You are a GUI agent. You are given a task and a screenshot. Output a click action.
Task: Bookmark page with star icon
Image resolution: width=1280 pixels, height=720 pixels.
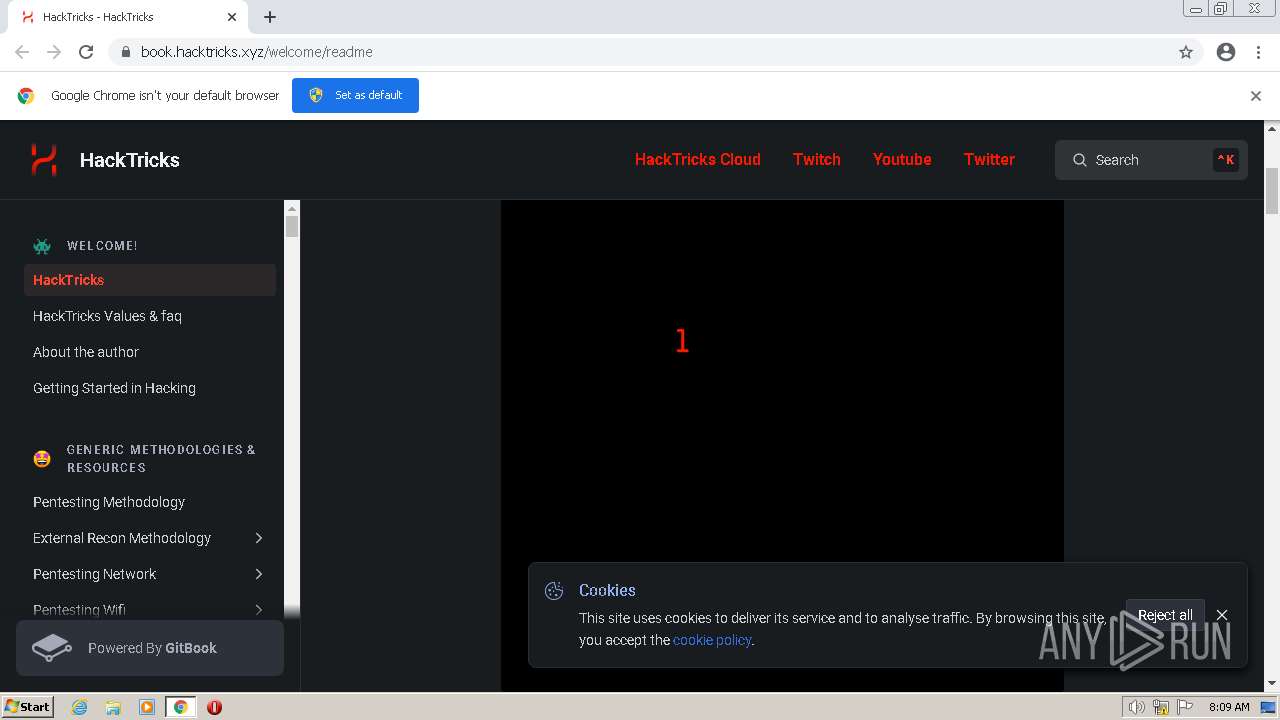(x=1186, y=52)
